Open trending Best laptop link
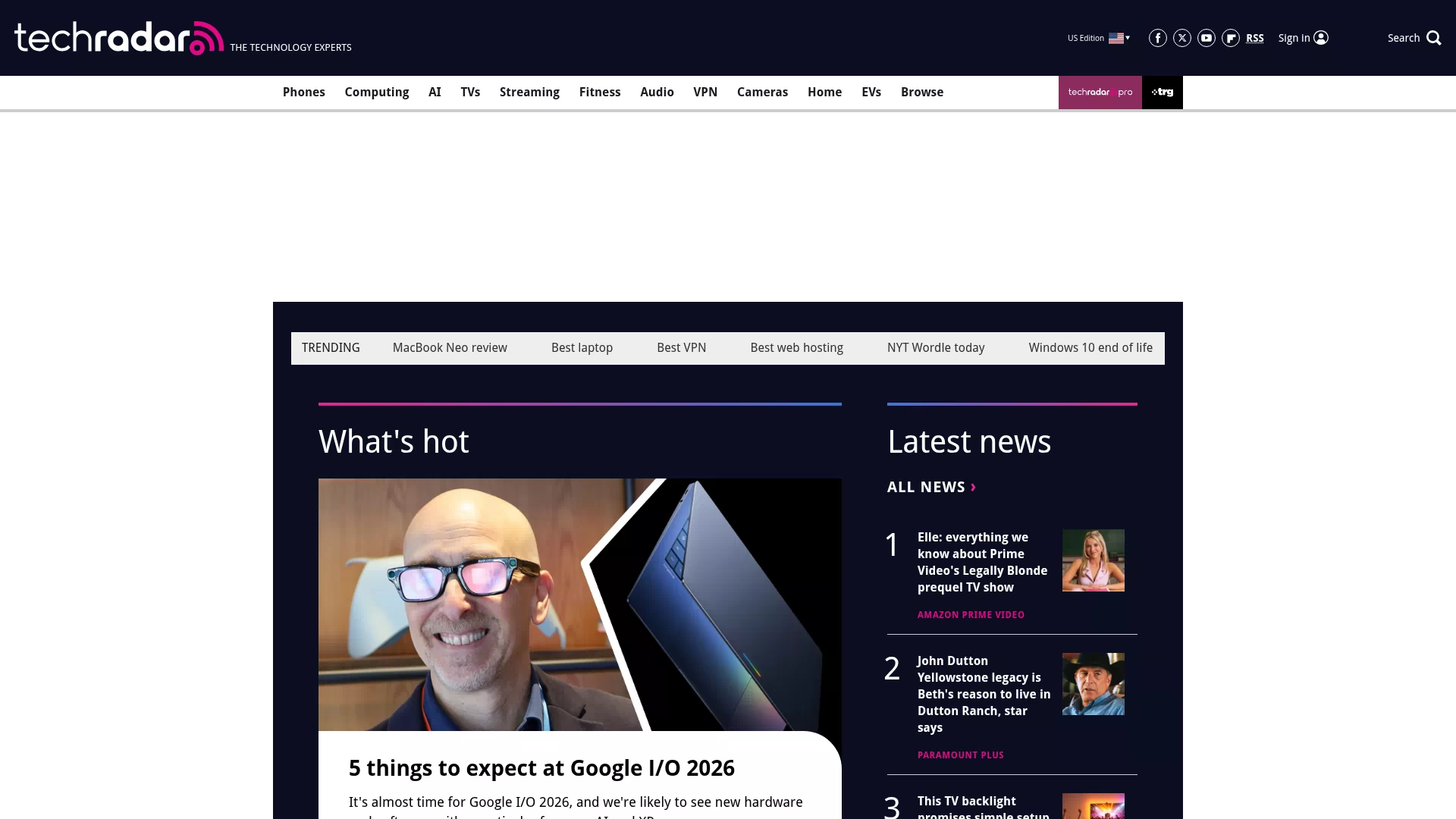 [x=582, y=348]
